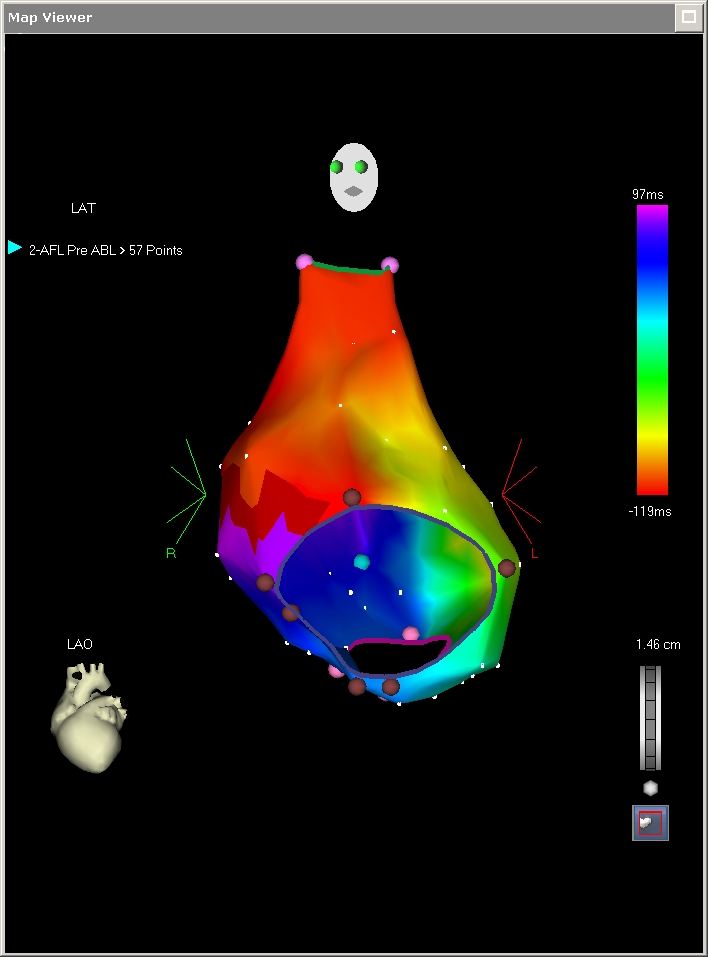Viewport: 708px width, 957px height.
Task: Click the red L left-side marker
Action: click(534, 554)
